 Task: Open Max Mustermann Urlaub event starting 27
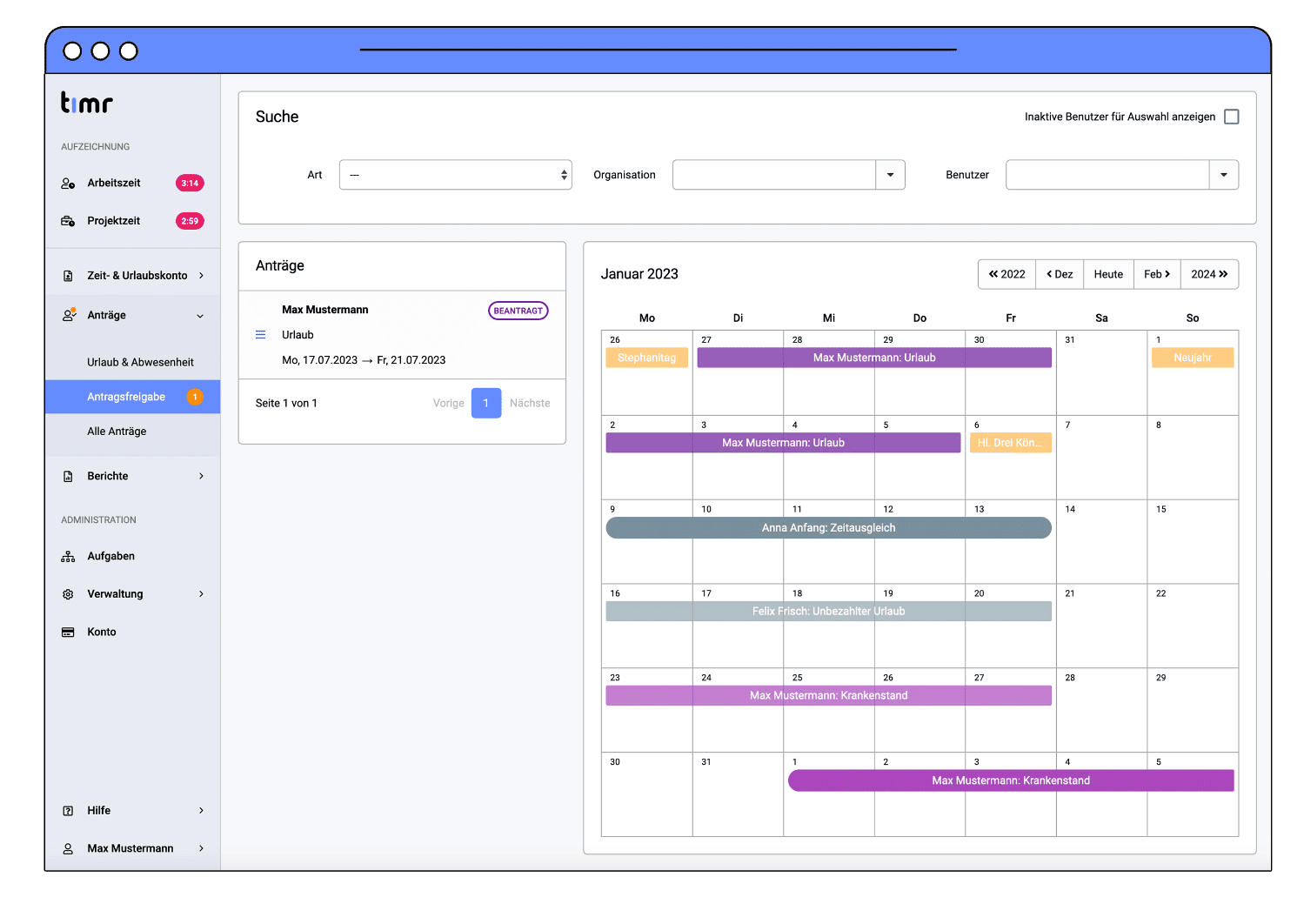(x=874, y=358)
